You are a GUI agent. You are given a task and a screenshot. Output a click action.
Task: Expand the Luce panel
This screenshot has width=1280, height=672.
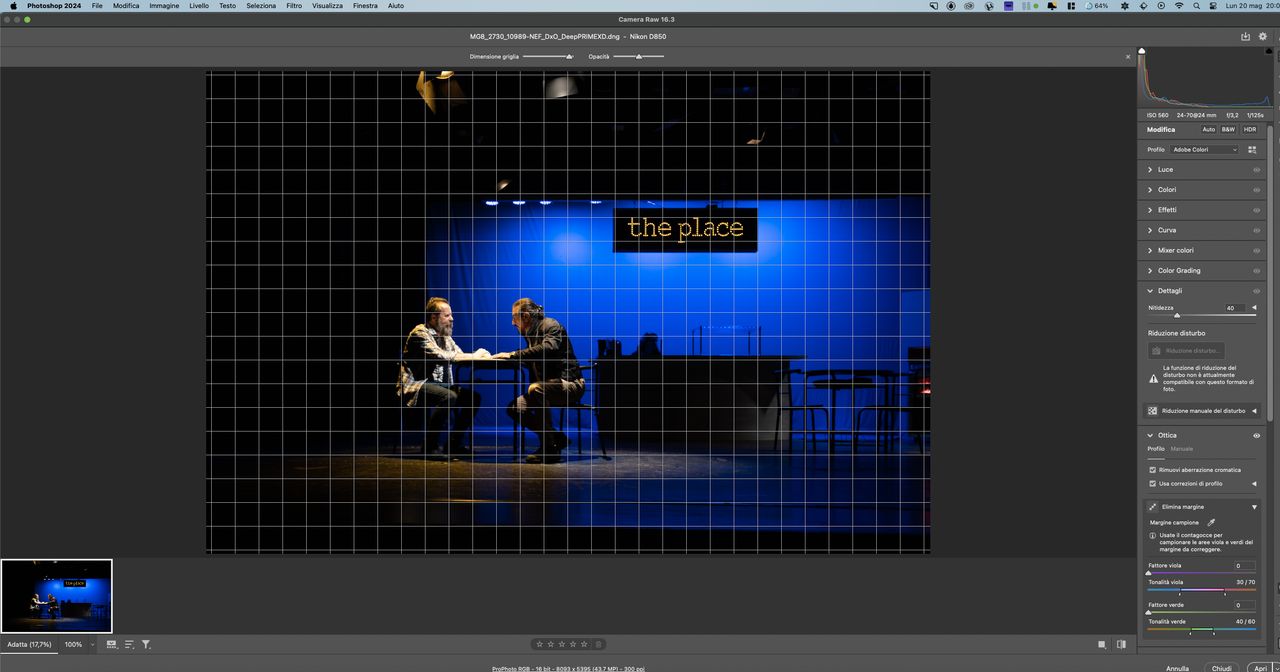[x=1151, y=170]
